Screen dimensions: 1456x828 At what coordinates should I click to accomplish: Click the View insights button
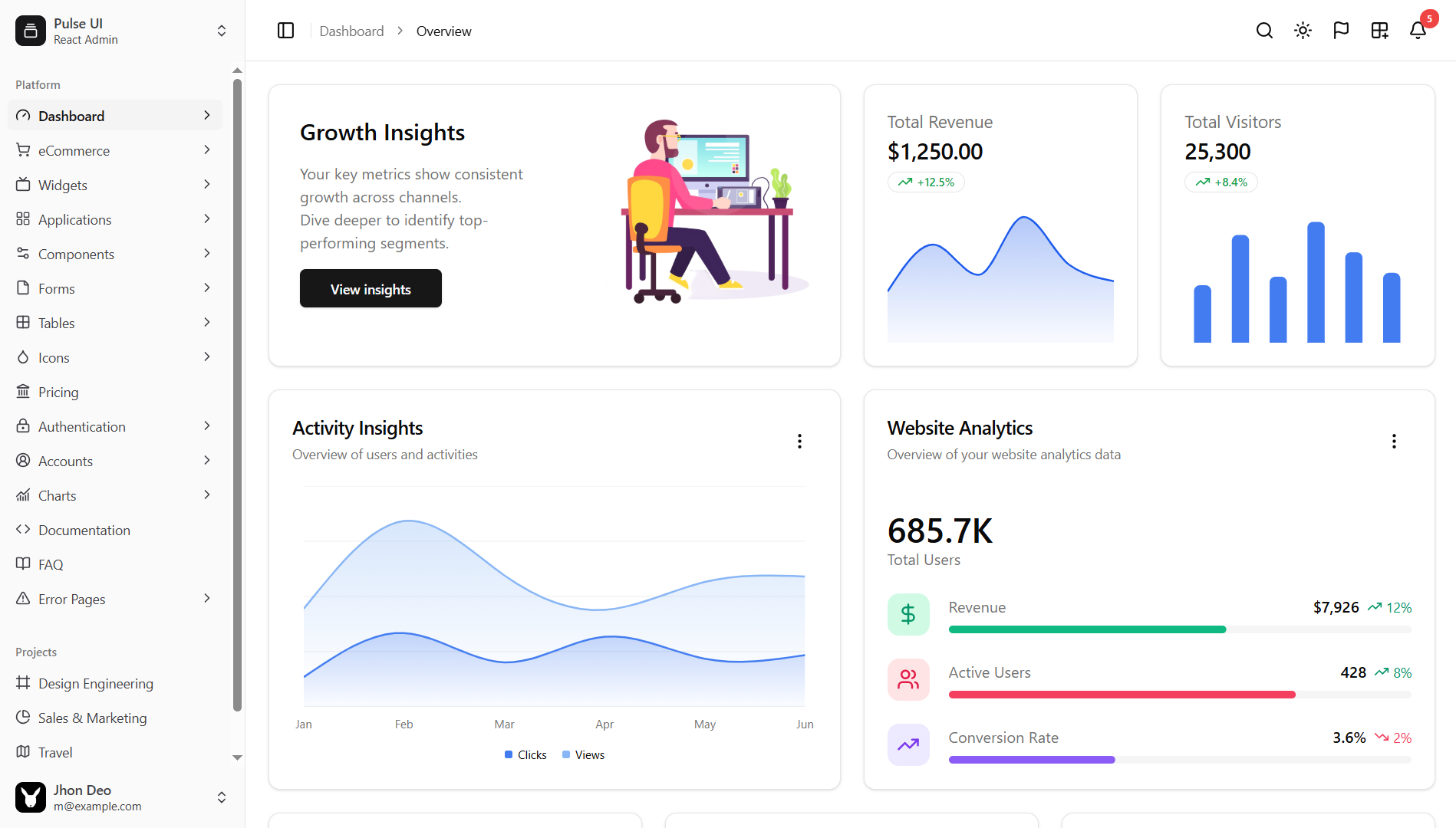(371, 288)
